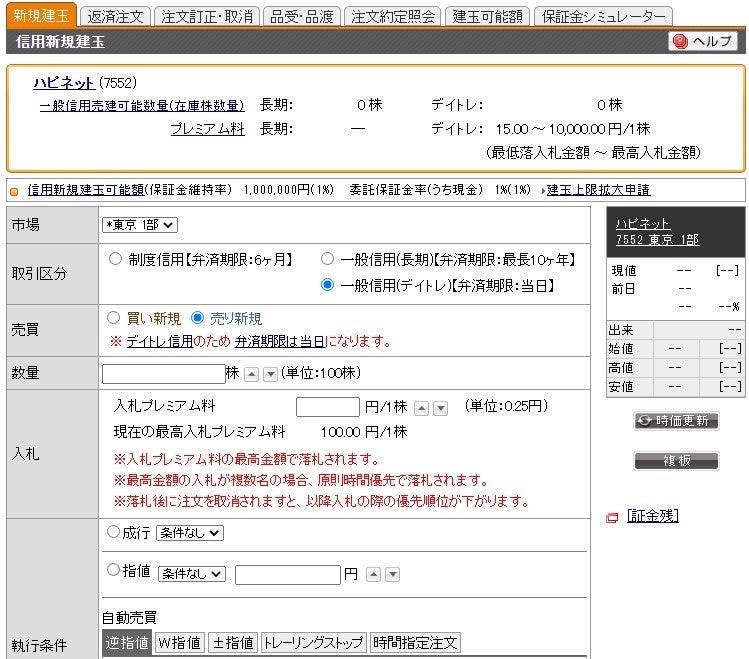Image resolution: width=749 pixels, height=659 pixels.
Task: Switch to 建玉可能額 tab
Action: click(x=488, y=17)
